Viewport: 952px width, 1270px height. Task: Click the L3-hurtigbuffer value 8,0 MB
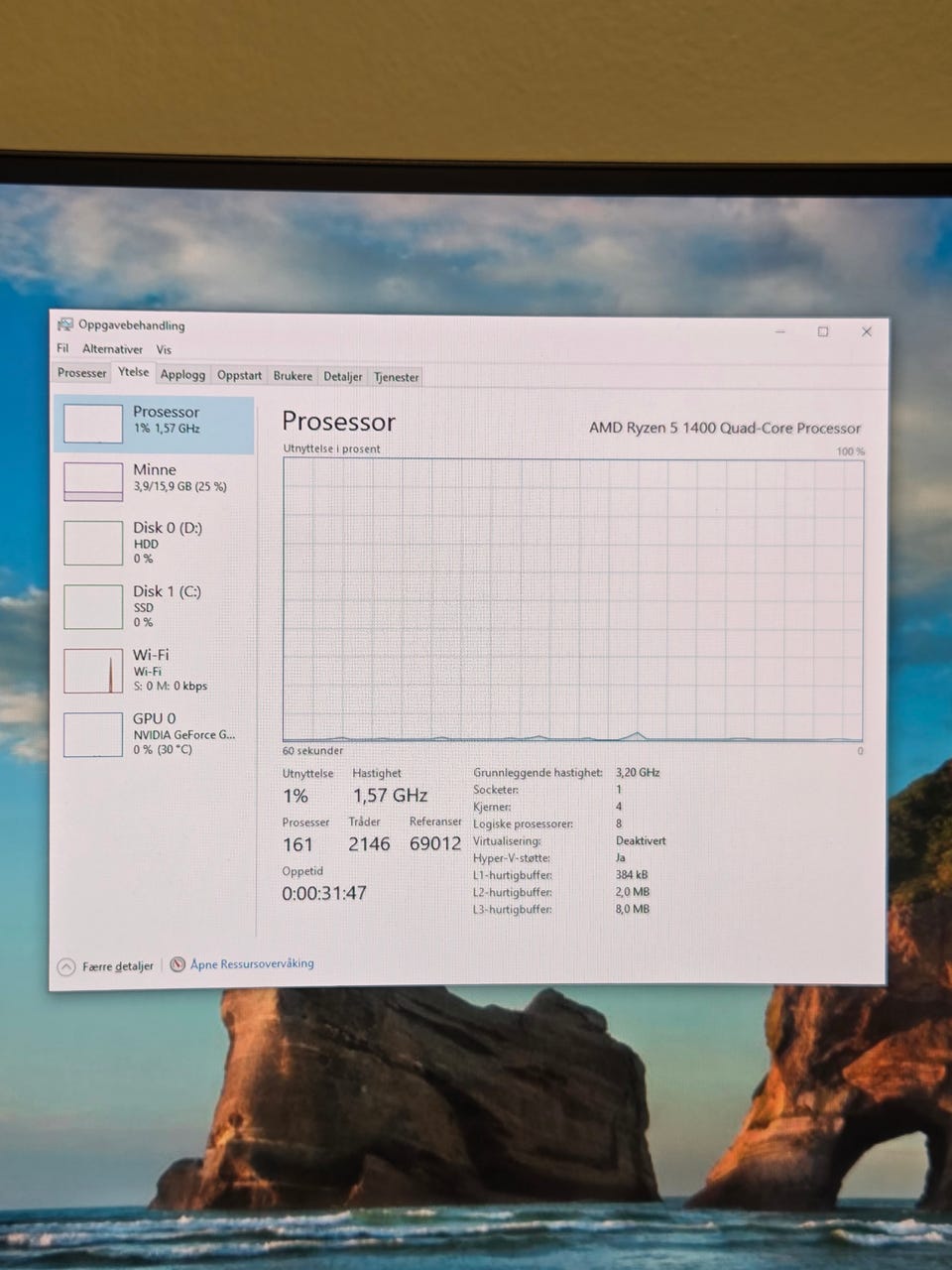click(633, 909)
